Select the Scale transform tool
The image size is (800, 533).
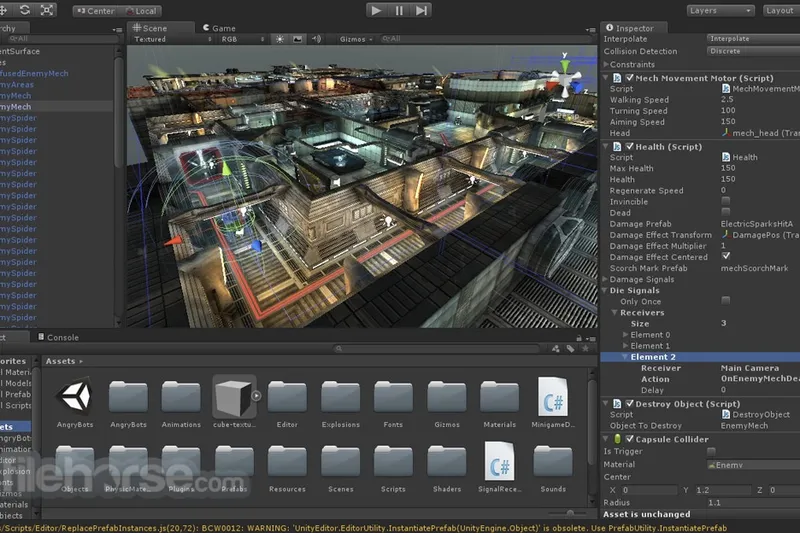pyautogui.click(x=46, y=10)
